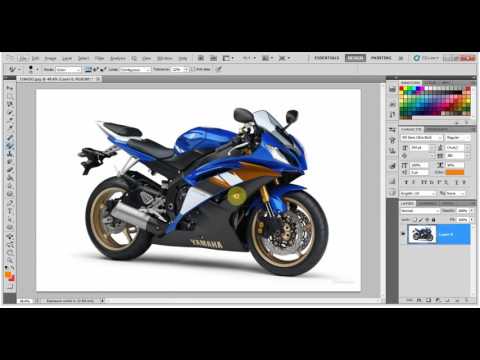The image size is (480, 360).
Task: Open the tool preset picker
Action: pos(15,69)
